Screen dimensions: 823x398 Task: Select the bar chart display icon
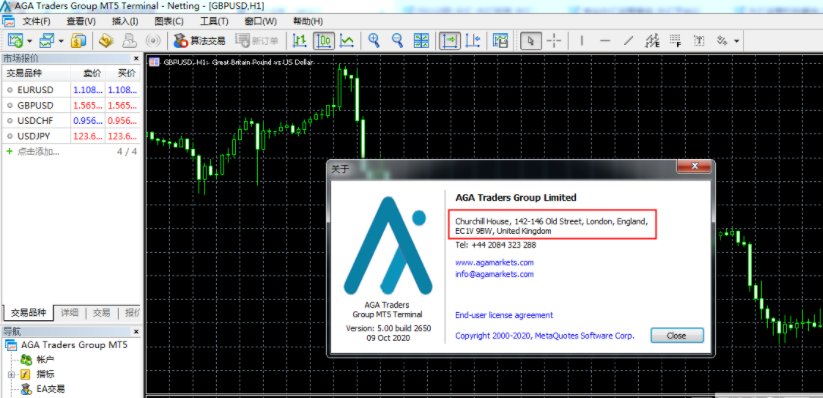click(x=300, y=40)
